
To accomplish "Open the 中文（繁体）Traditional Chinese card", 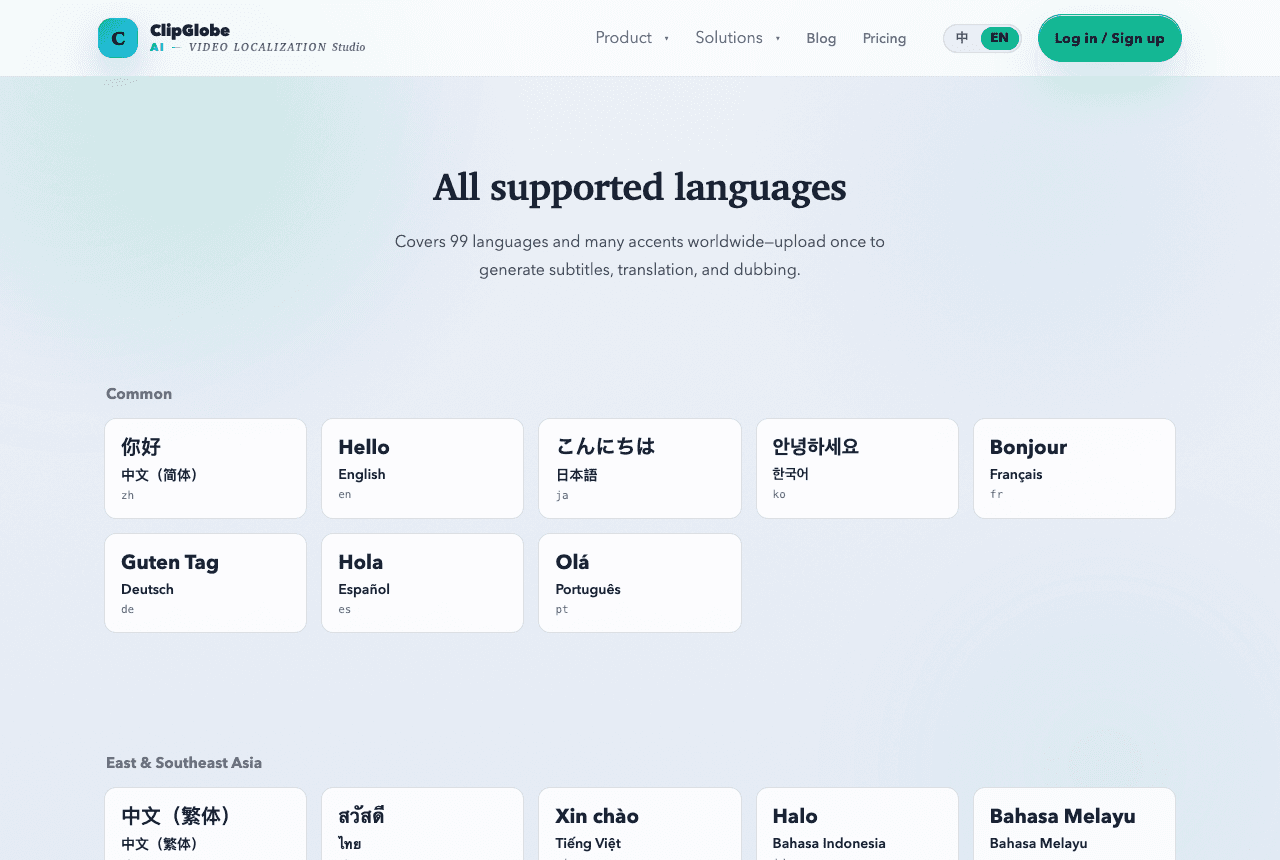I will pos(205,824).
